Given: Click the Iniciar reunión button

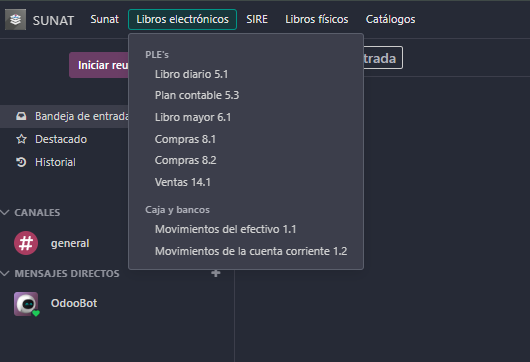Looking at the screenshot, I should (x=99, y=65).
